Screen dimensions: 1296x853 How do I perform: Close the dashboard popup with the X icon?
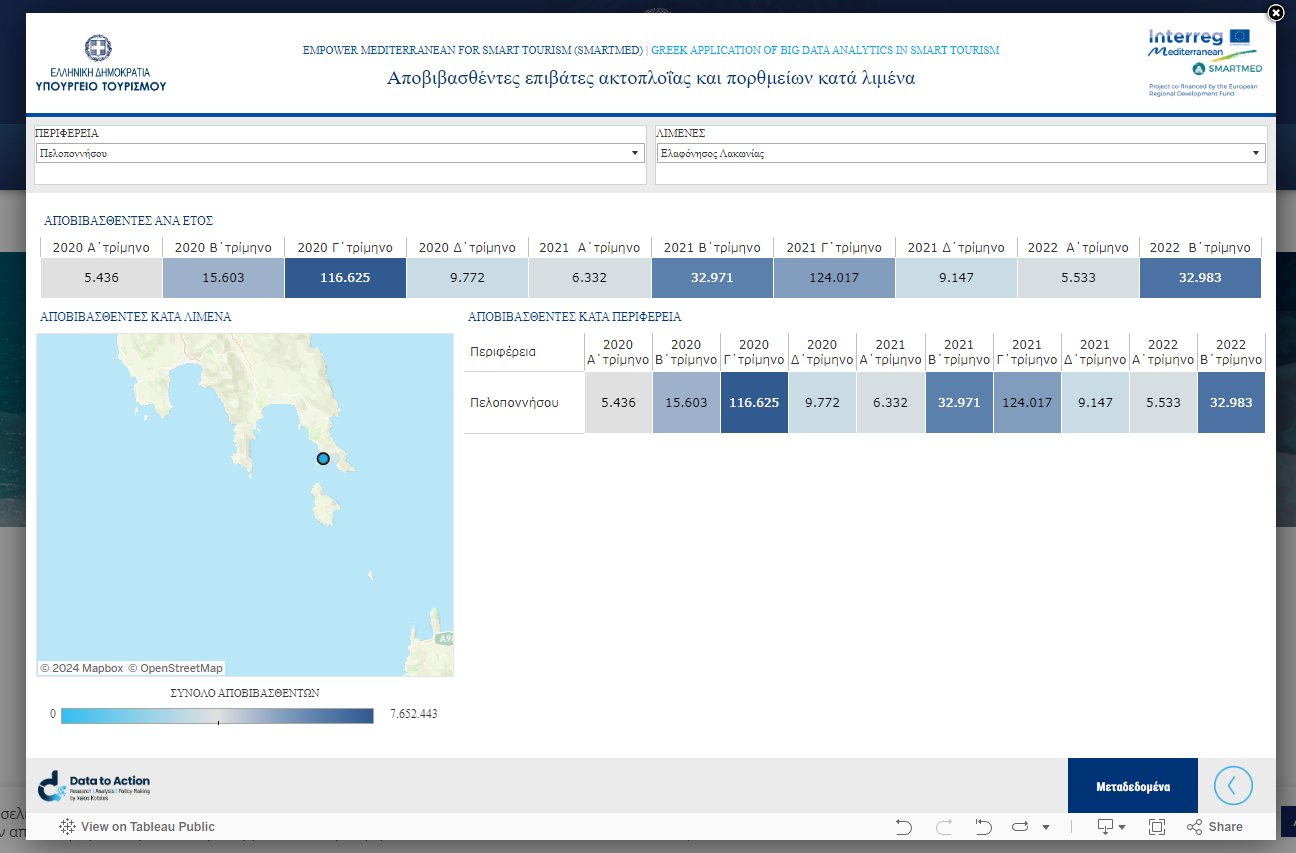(1275, 13)
